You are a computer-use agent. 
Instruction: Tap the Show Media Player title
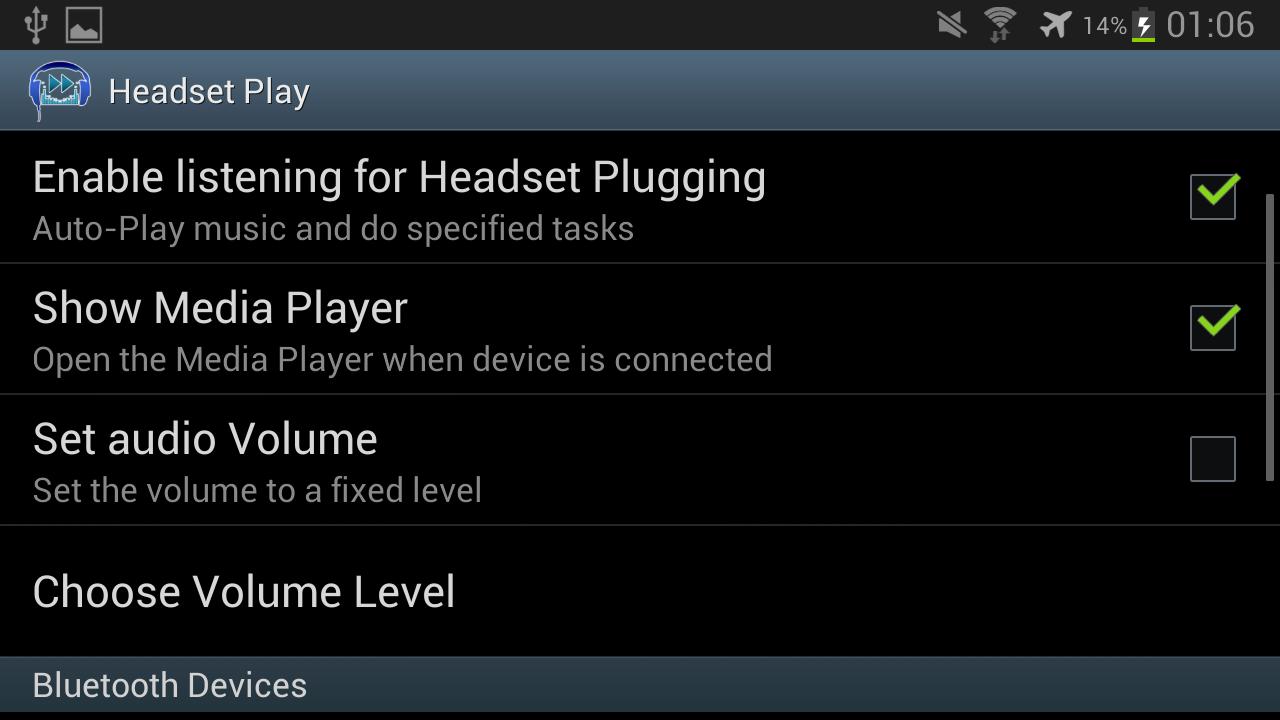(x=220, y=308)
